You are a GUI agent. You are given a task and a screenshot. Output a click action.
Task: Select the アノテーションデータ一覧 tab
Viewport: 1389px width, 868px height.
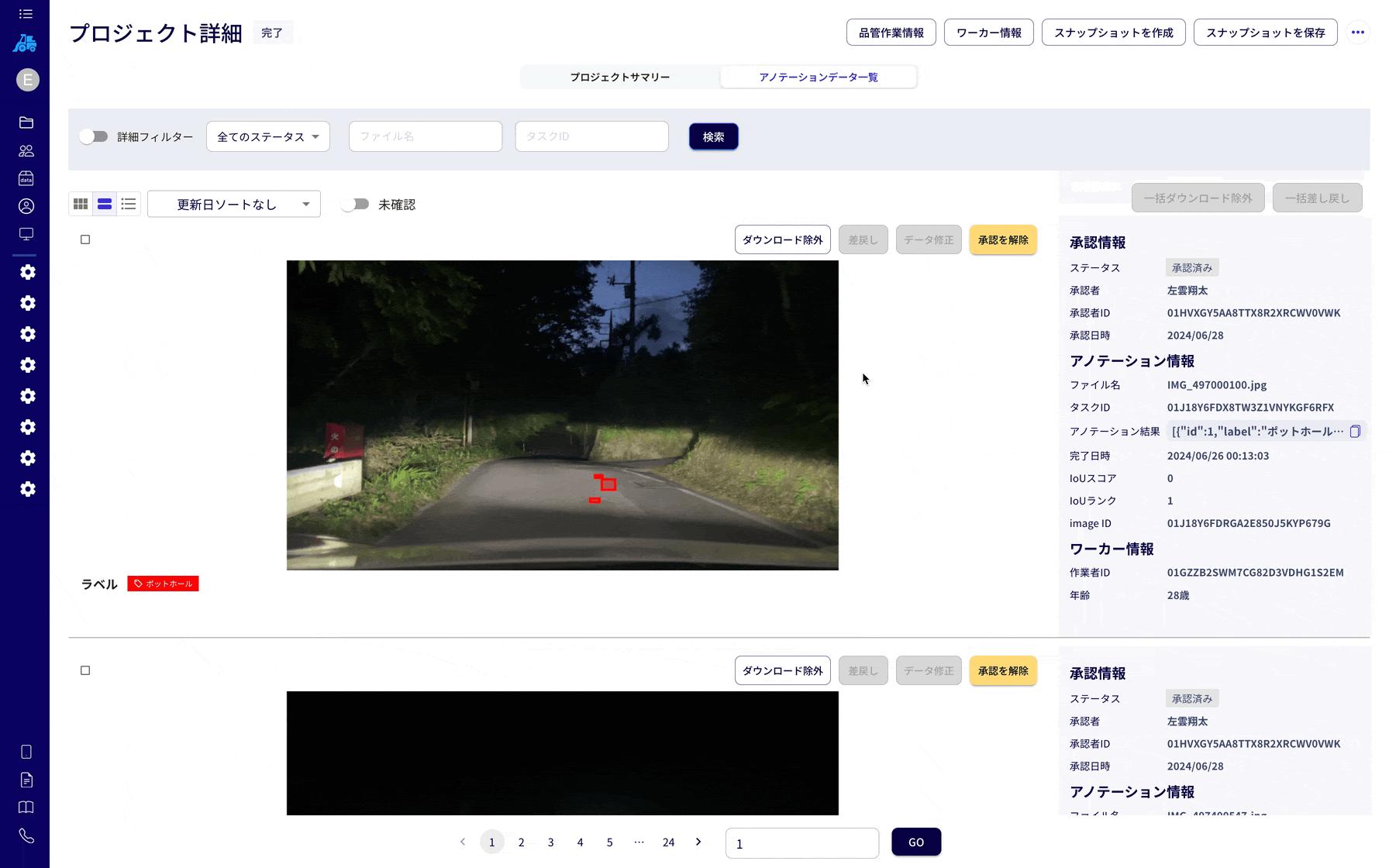click(819, 77)
